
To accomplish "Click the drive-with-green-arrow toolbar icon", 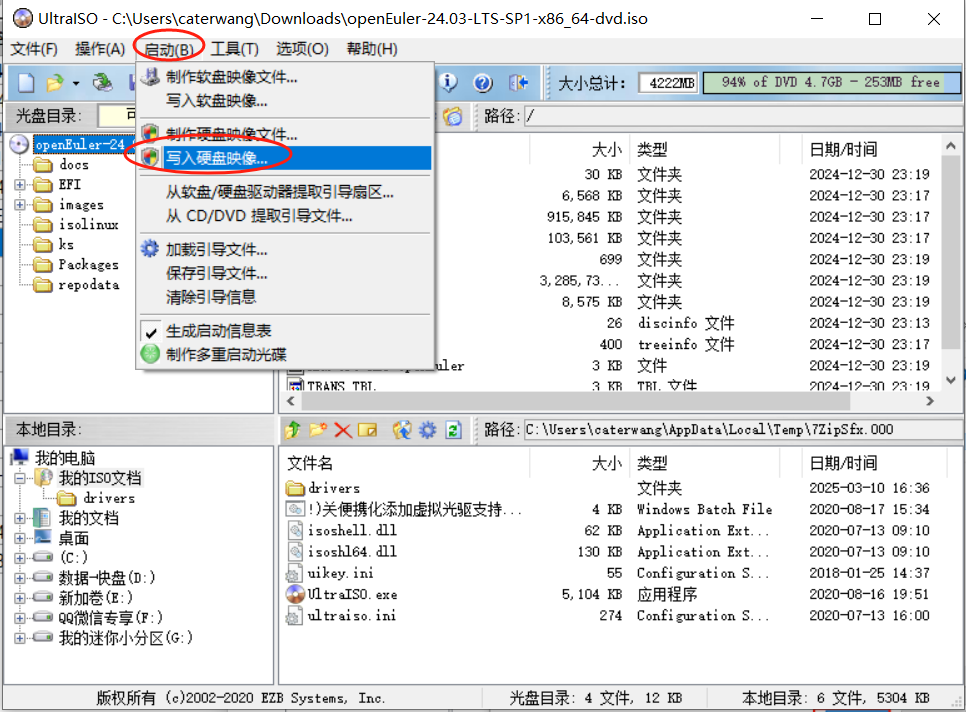I will point(102,83).
